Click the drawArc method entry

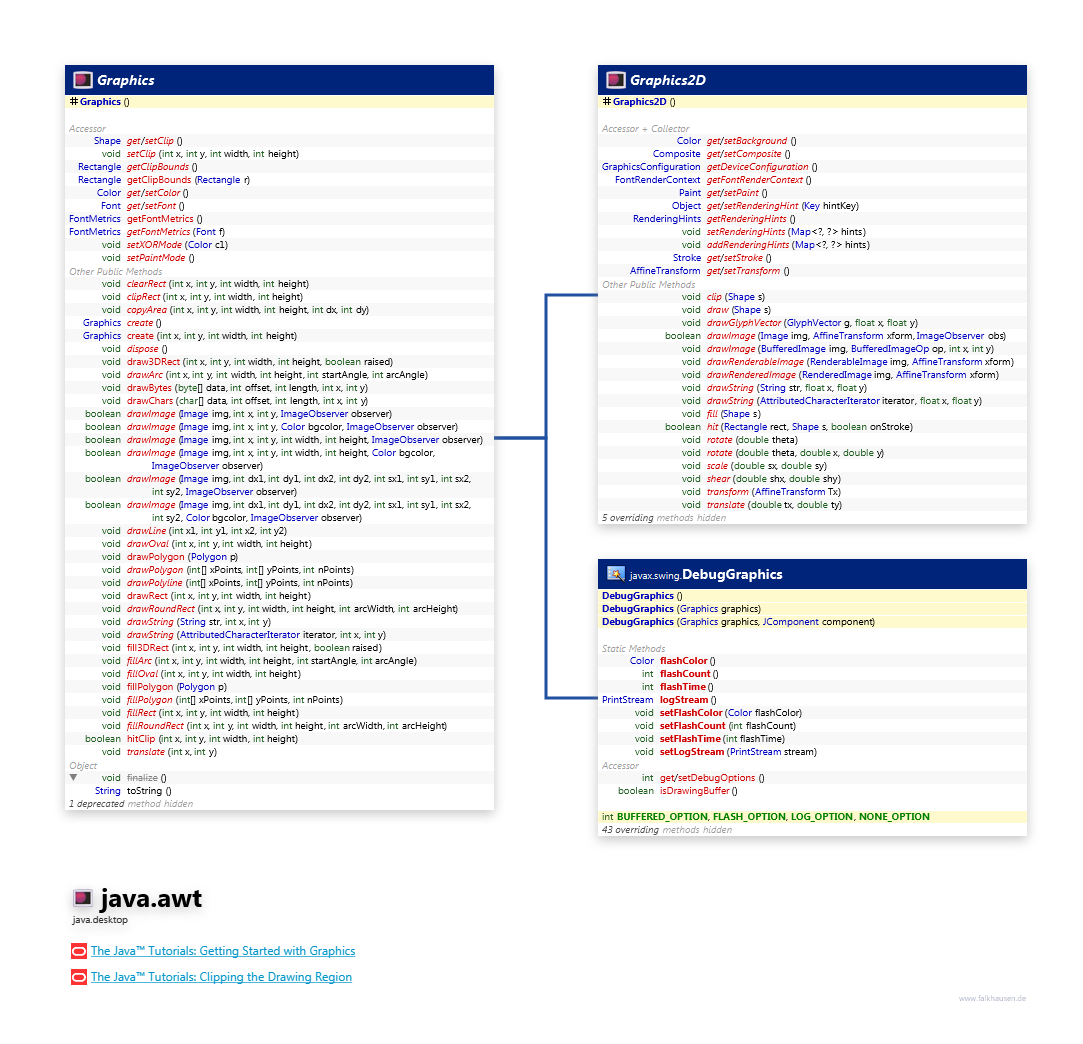point(145,375)
